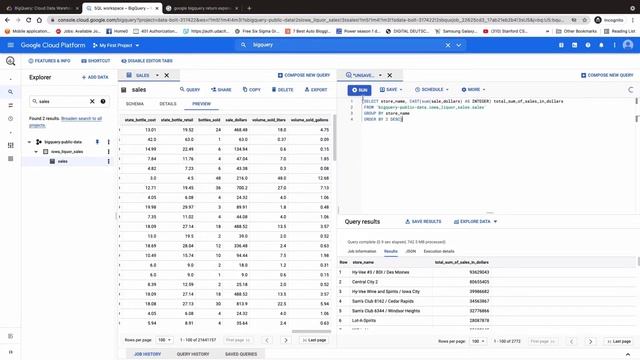Click ADD DATA in Explorer

(x=95, y=77)
